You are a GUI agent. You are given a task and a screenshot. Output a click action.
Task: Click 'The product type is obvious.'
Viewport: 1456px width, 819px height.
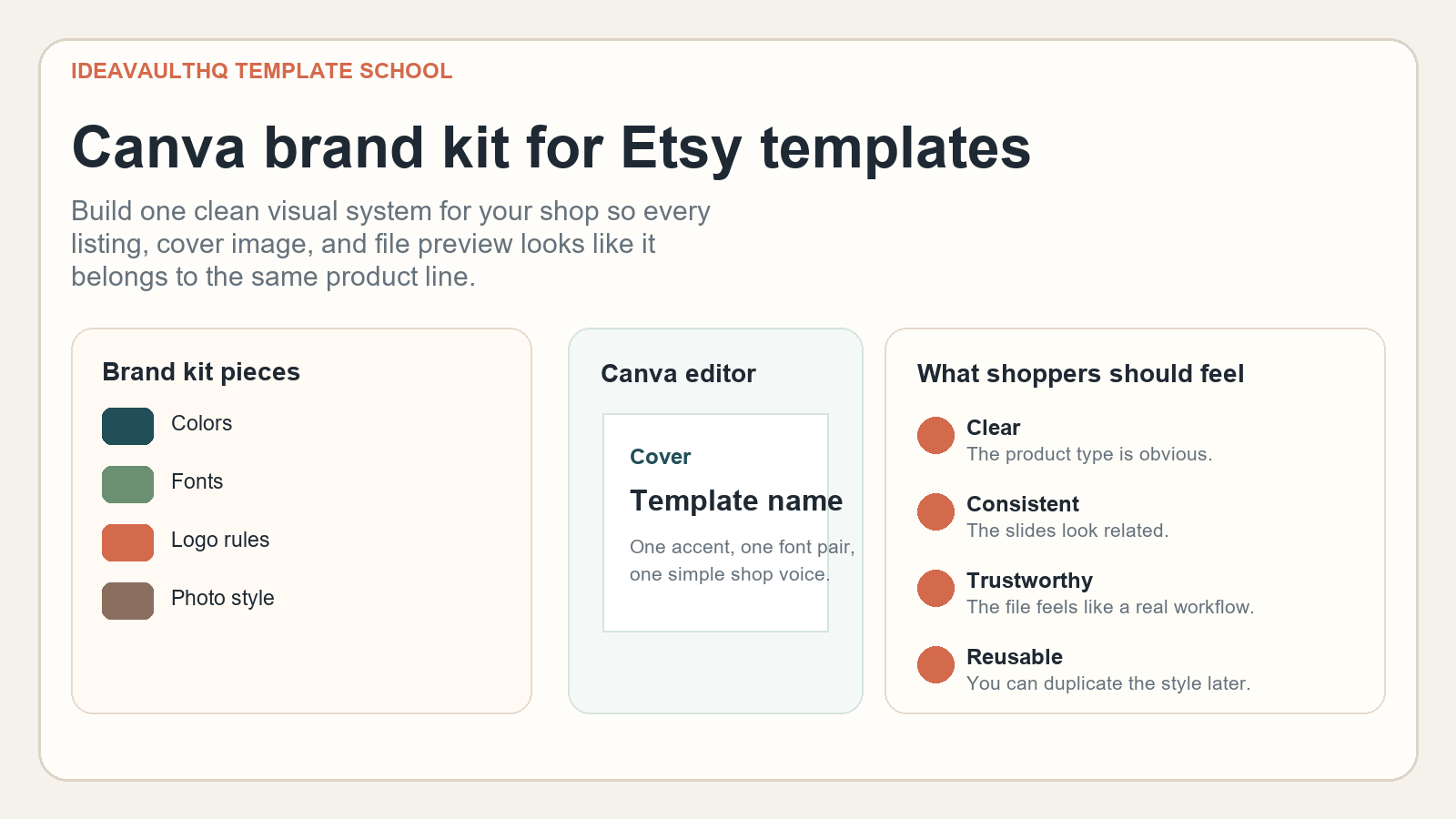(1089, 454)
